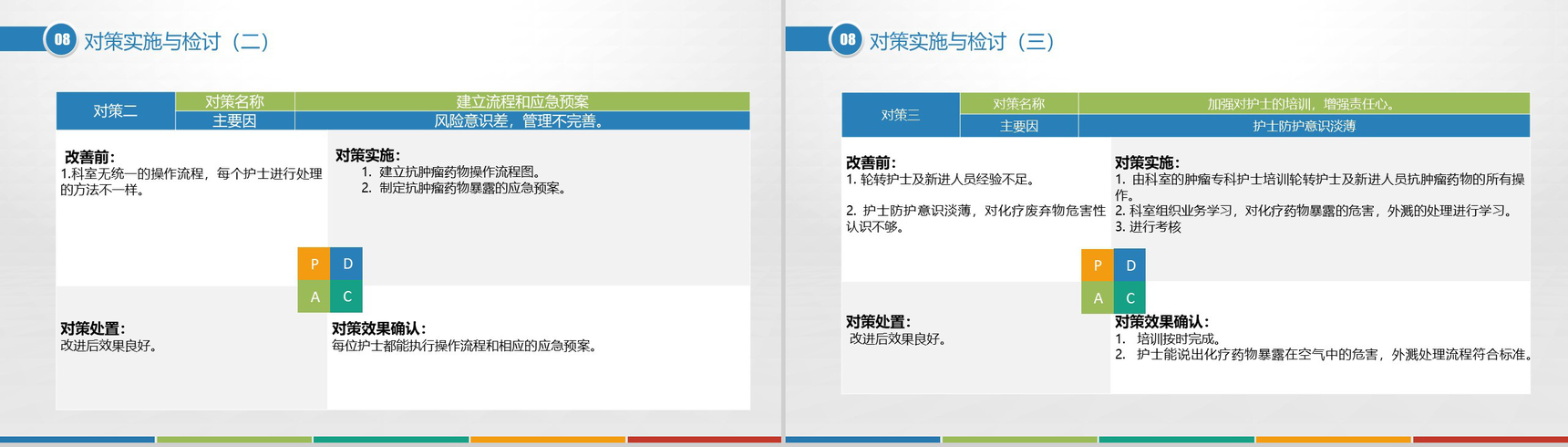This screenshot has width=1568, height=447.
Task: Select the blue D square on the 对策二 slide
Action: [346, 264]
